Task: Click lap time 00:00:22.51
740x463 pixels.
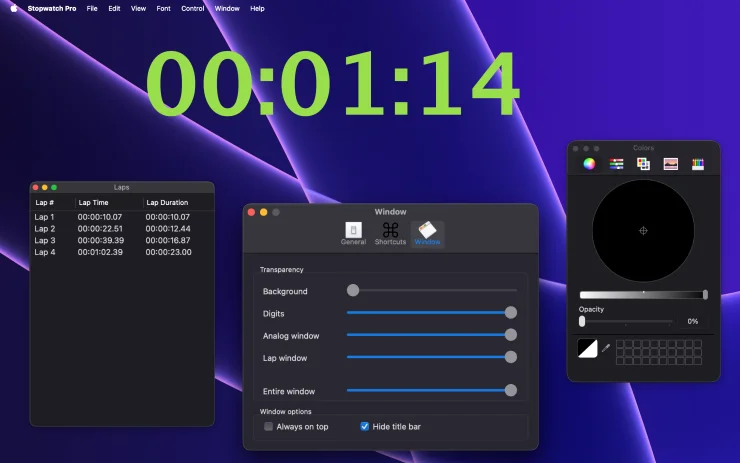Action: (x=100, y=229)
